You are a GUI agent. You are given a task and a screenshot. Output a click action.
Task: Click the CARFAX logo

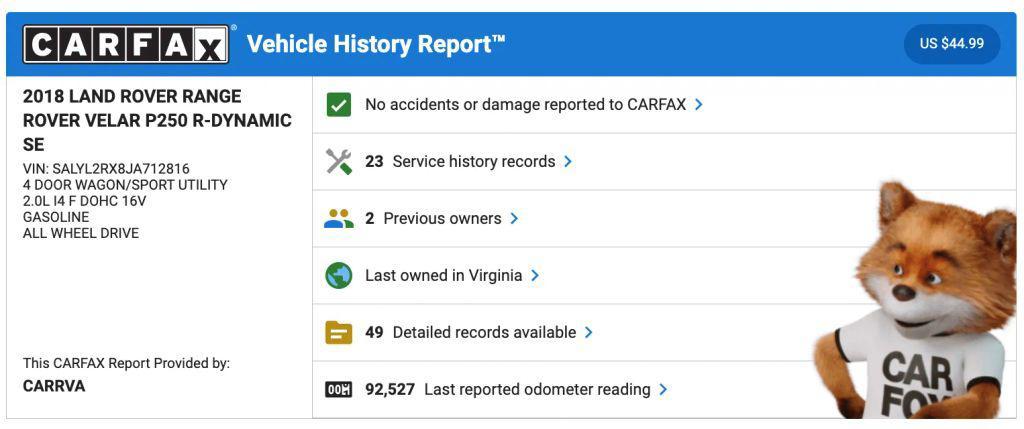click(x=126, y=44)
